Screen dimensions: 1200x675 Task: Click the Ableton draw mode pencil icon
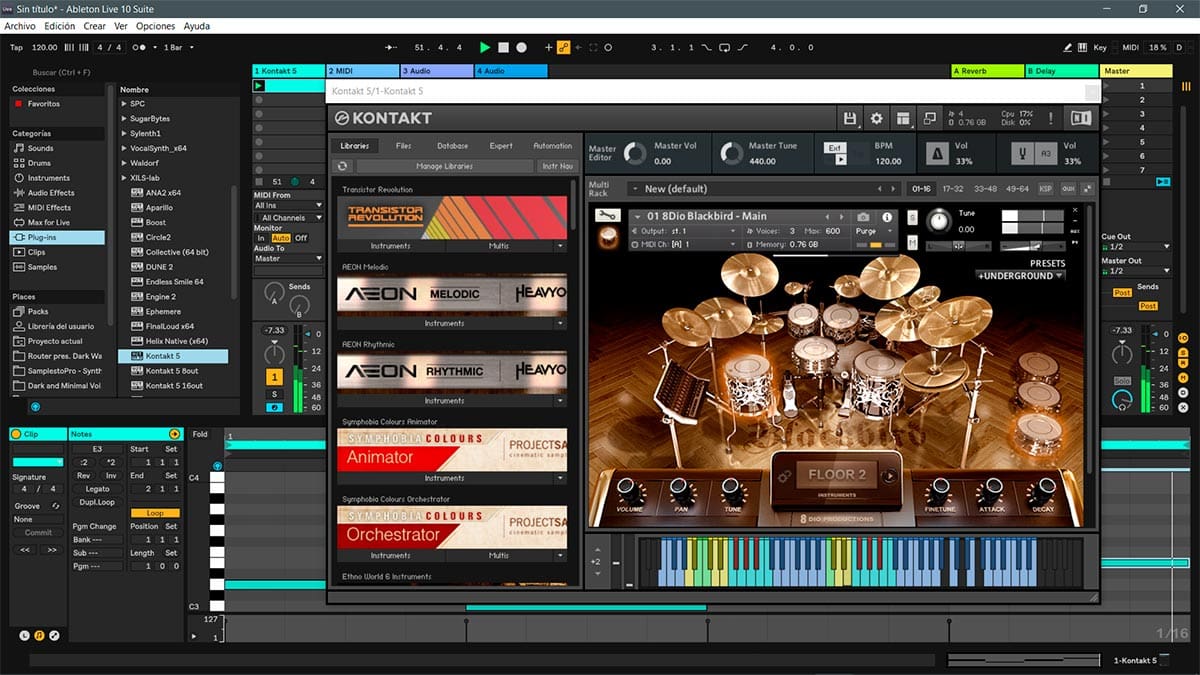1067,47
